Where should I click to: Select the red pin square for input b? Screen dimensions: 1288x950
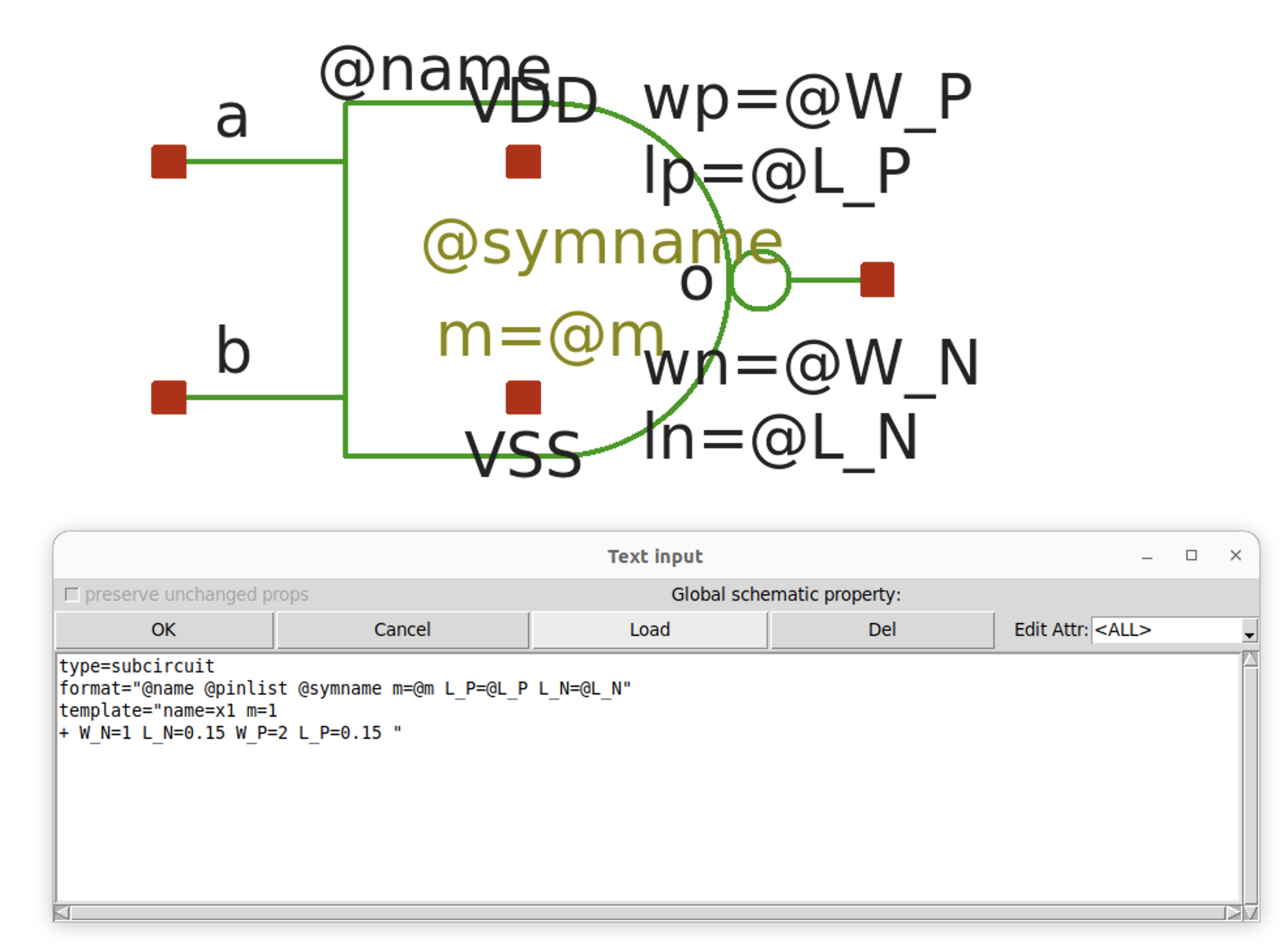(x=169, y=397)
